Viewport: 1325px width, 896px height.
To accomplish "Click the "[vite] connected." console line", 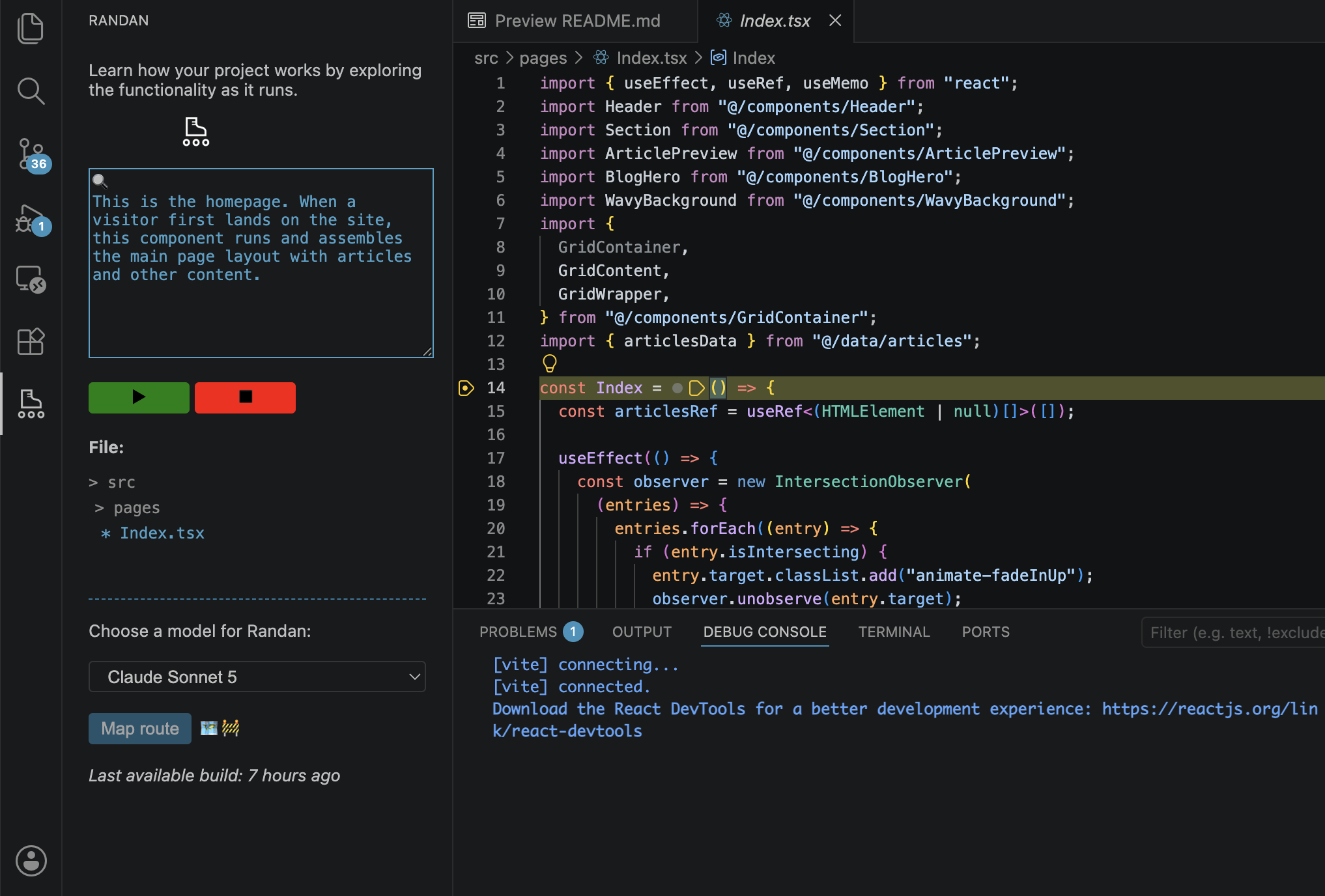I will pos(571,687).
